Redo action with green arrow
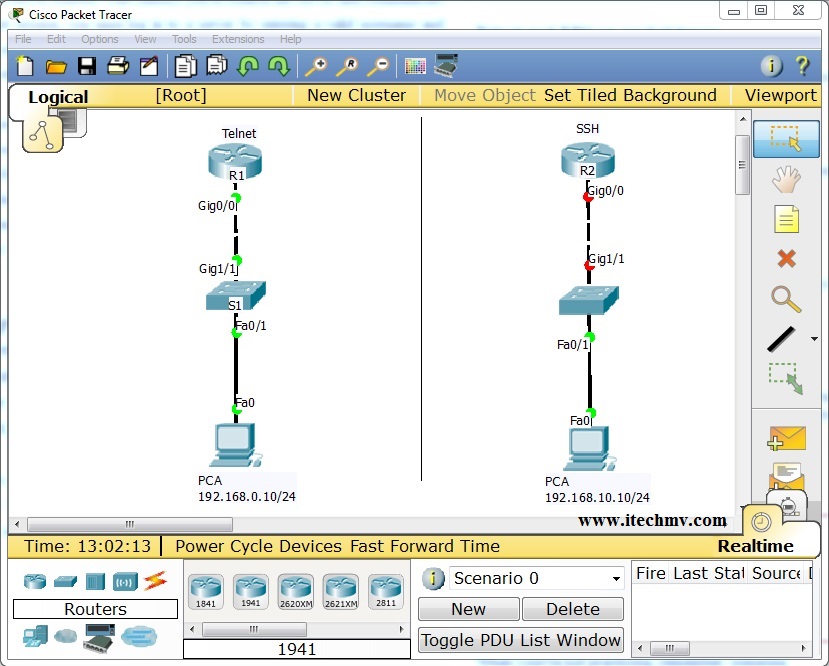Viewport: 829px width, 666px height. [x=279, y=67]
